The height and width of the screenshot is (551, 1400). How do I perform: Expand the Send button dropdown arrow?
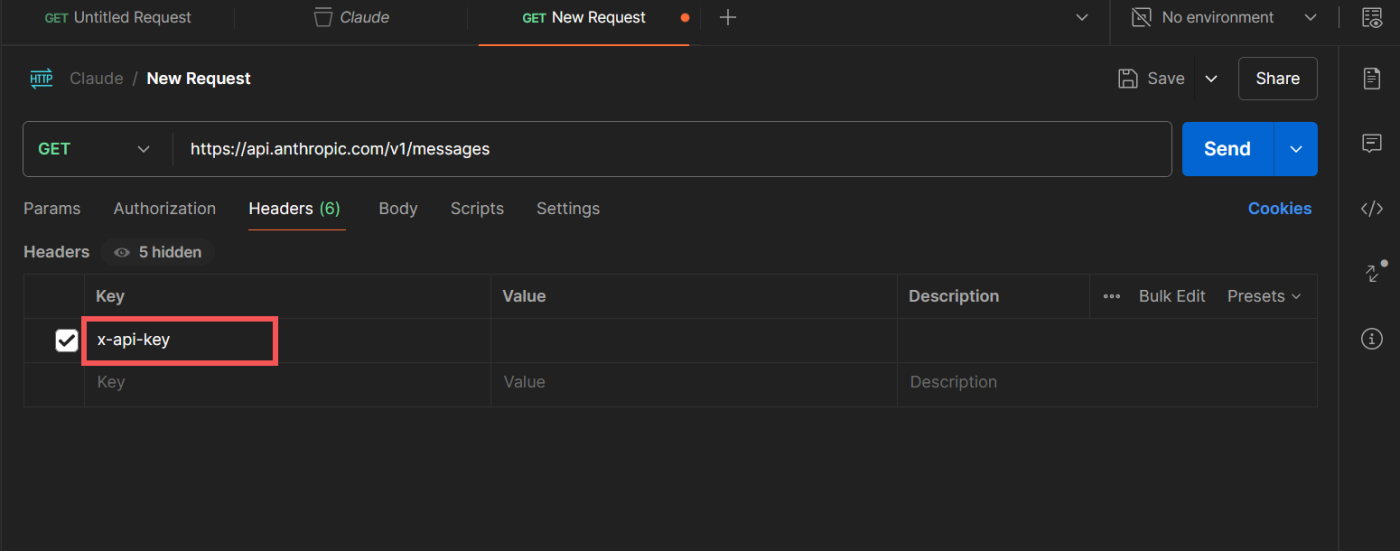pos(1296,149)
